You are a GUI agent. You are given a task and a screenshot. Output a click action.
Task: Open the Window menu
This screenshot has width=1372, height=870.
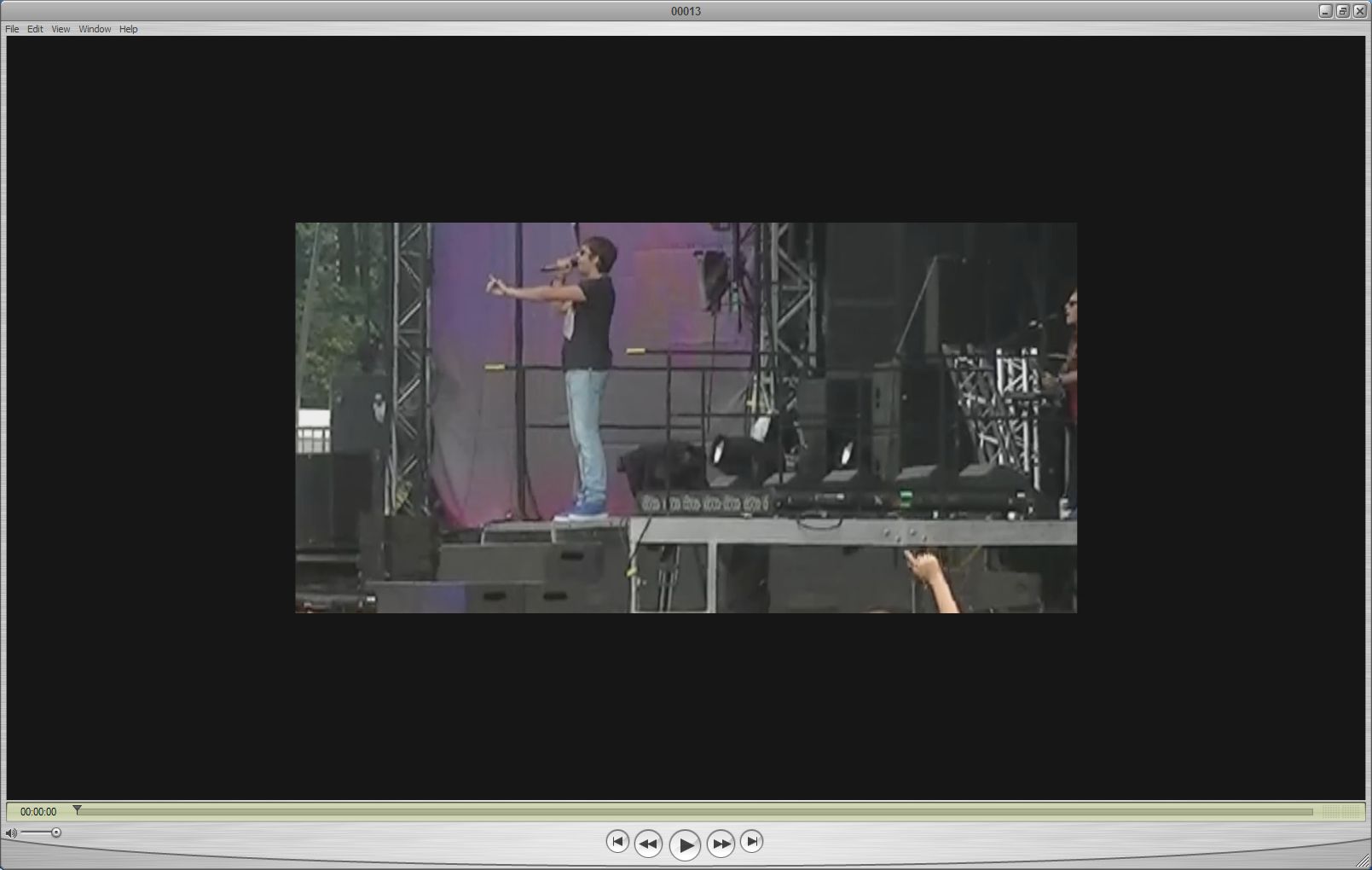point(95,29)
